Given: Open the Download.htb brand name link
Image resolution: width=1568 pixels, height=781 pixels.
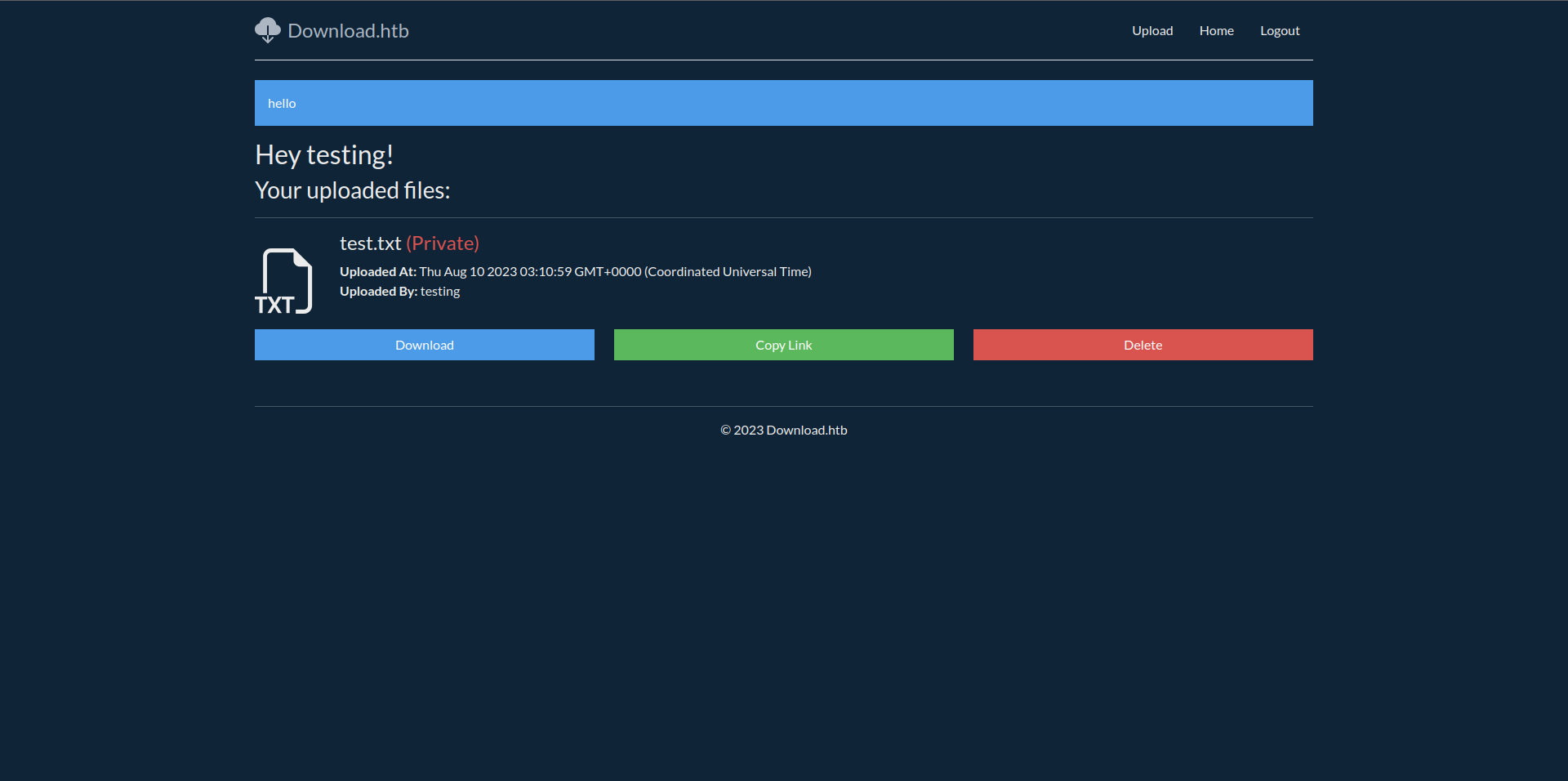Looking at the screenshot, I should click(x=348, y=31).
